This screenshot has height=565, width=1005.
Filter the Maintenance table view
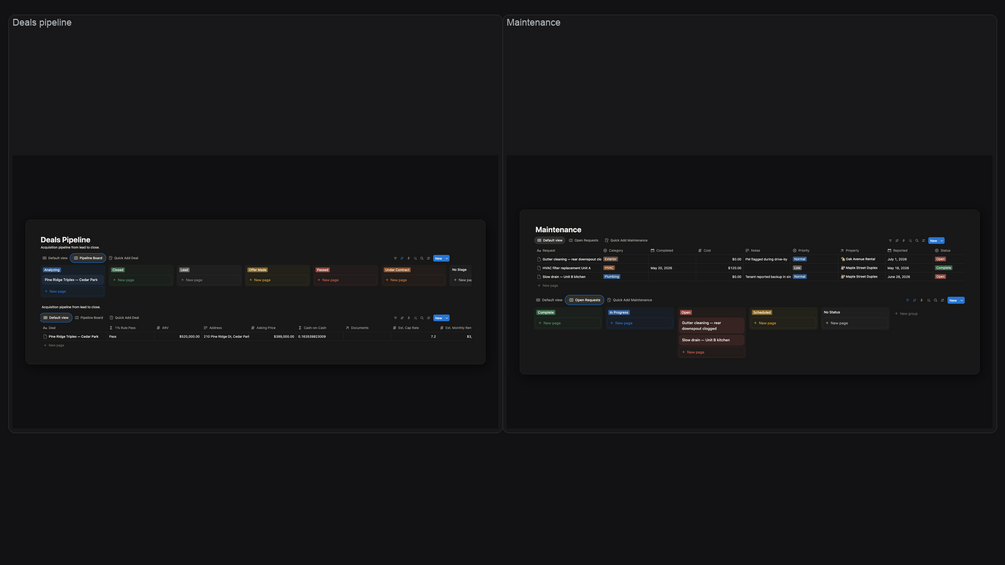[890, 241]
